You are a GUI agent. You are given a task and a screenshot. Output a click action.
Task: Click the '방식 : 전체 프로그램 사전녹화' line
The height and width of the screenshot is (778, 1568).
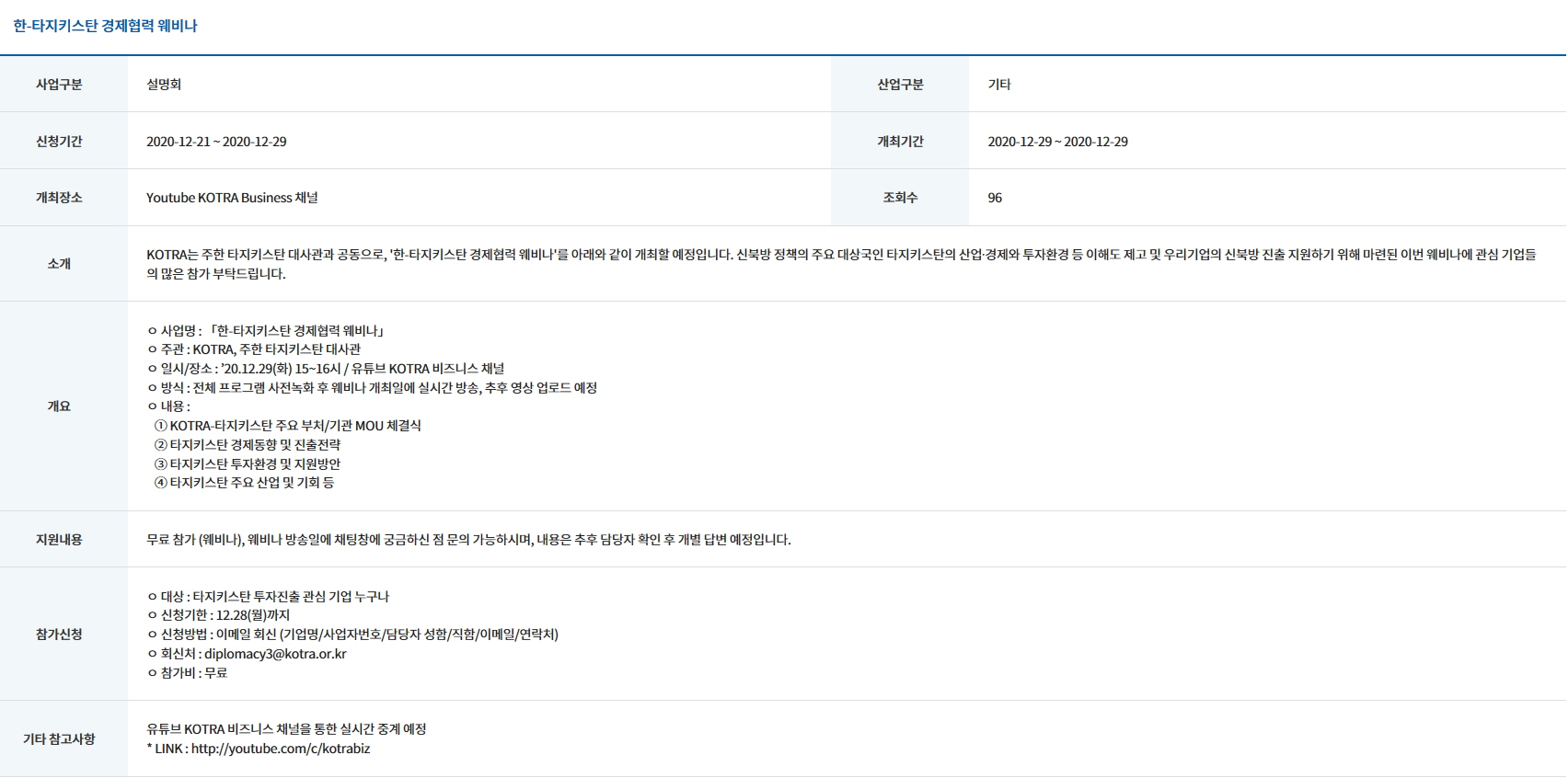click(373, 388)
